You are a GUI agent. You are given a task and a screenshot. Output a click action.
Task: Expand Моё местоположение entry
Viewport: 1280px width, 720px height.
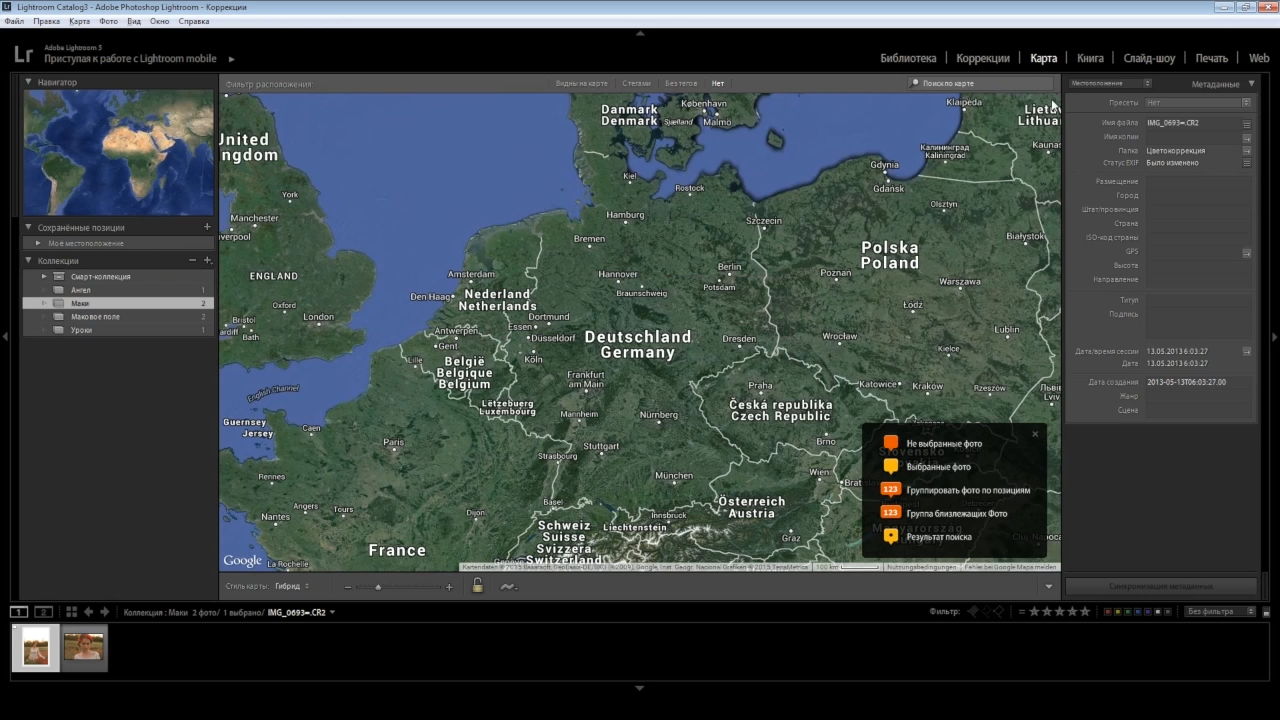pyautogui.click(x=38, y=243)
